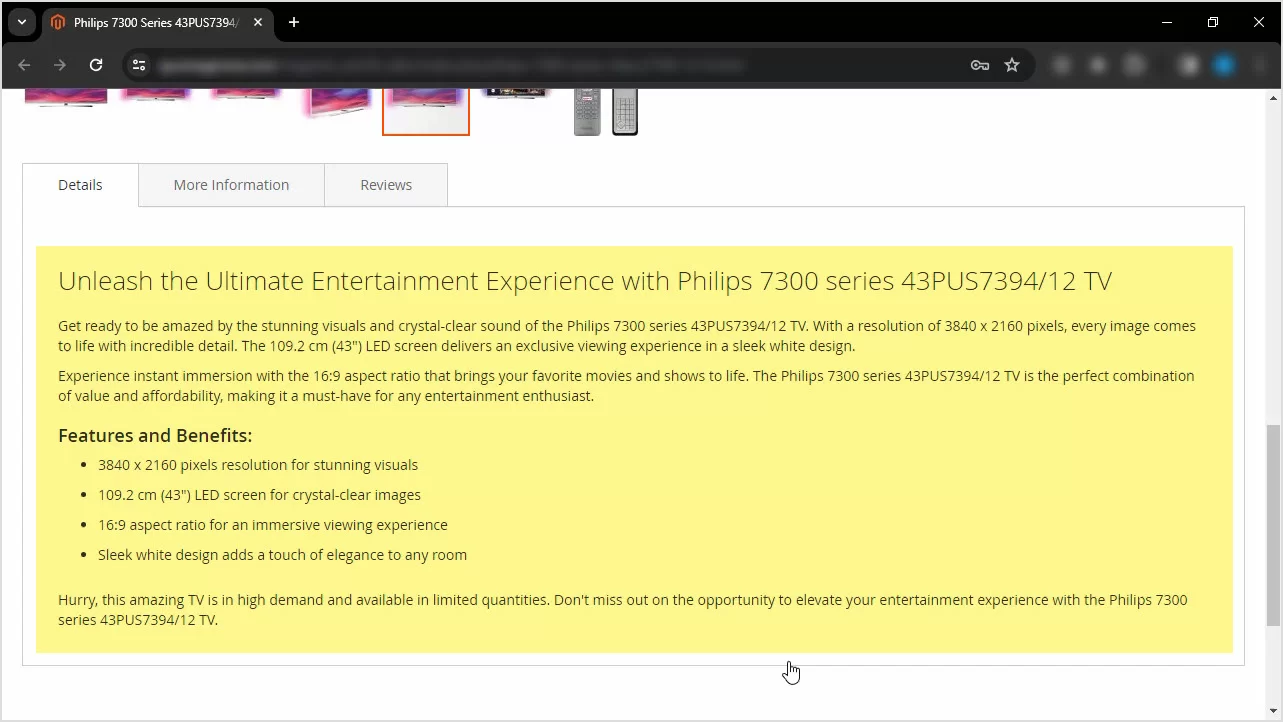Select the Details tab
Image resolution: width=1283 pixels, height=722 pixels.
click(x=80, y=185)
